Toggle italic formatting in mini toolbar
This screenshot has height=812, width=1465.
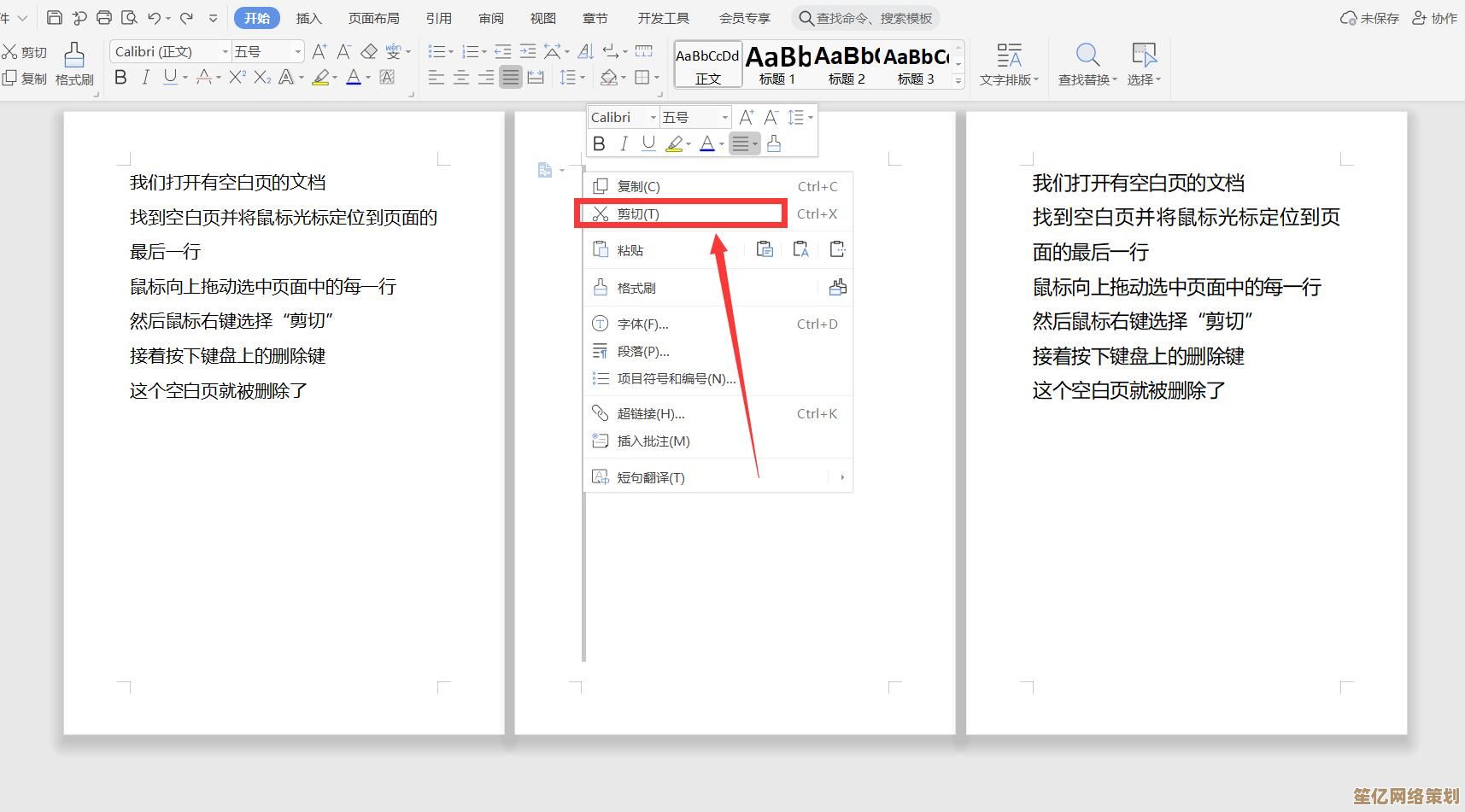624,143
